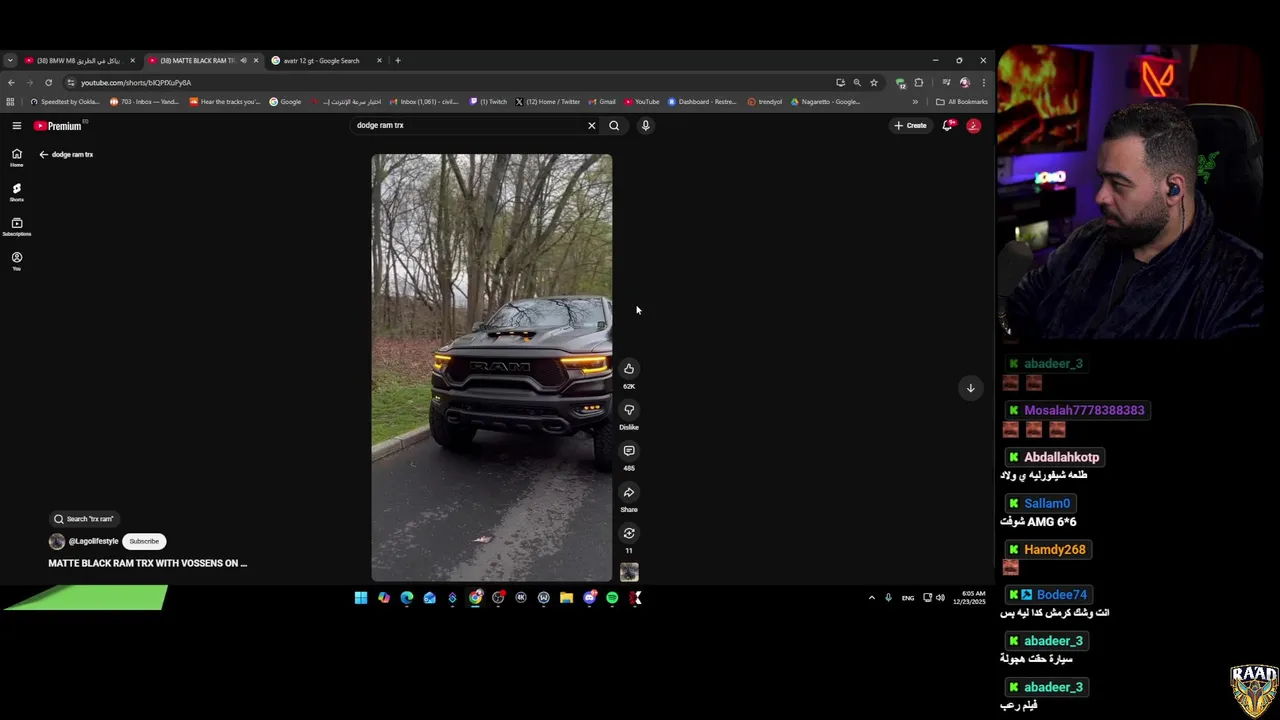Open Spotify from the taskbar
Viewport: 1280px width, 720px height.
612,598
